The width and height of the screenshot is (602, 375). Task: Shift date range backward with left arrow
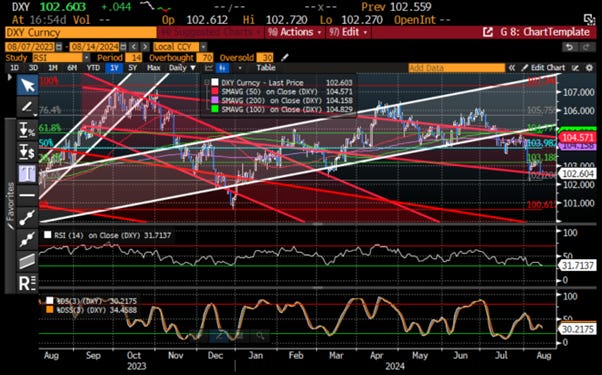tap(134, 47)
